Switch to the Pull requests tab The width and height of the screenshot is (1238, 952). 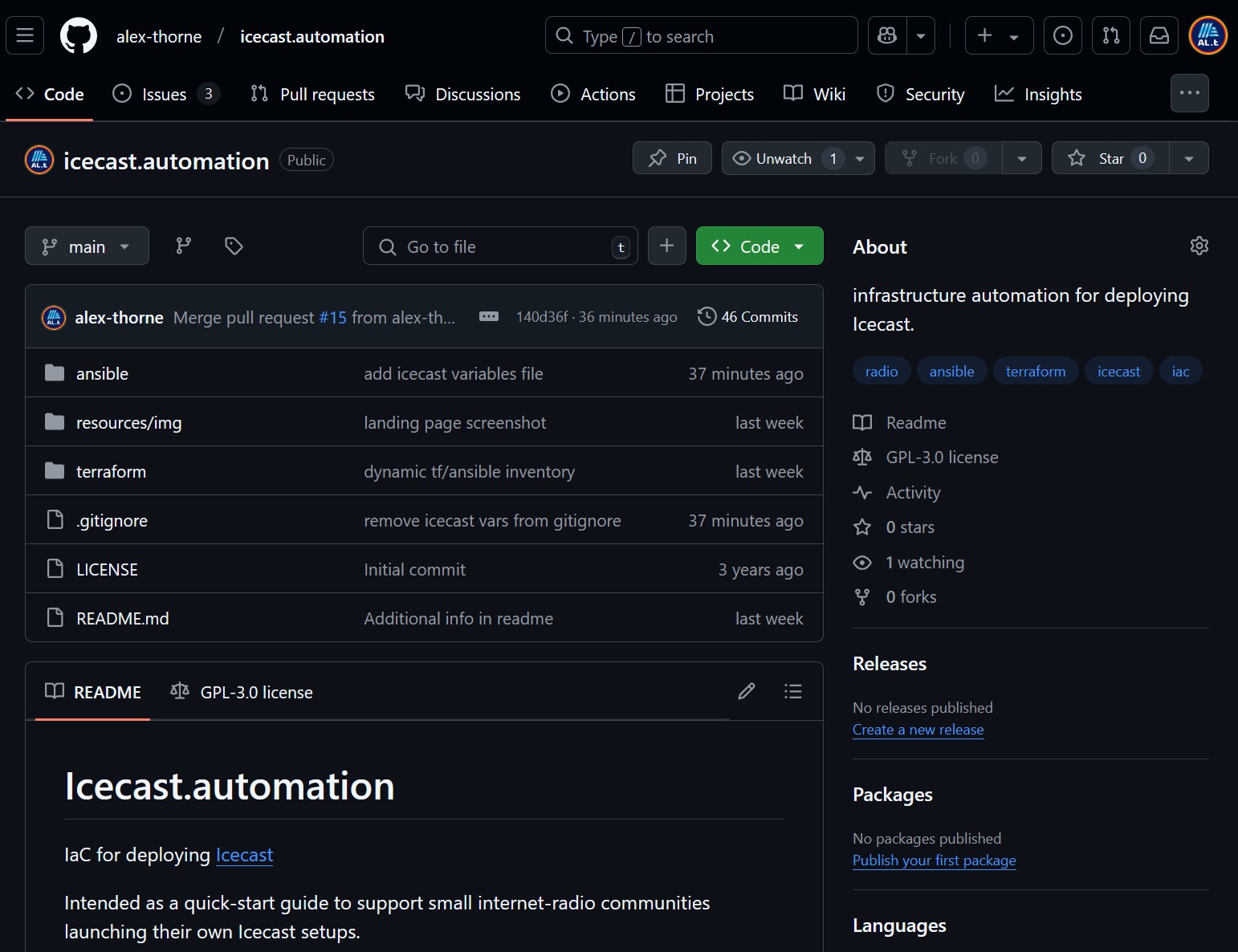tap(312, 94)
